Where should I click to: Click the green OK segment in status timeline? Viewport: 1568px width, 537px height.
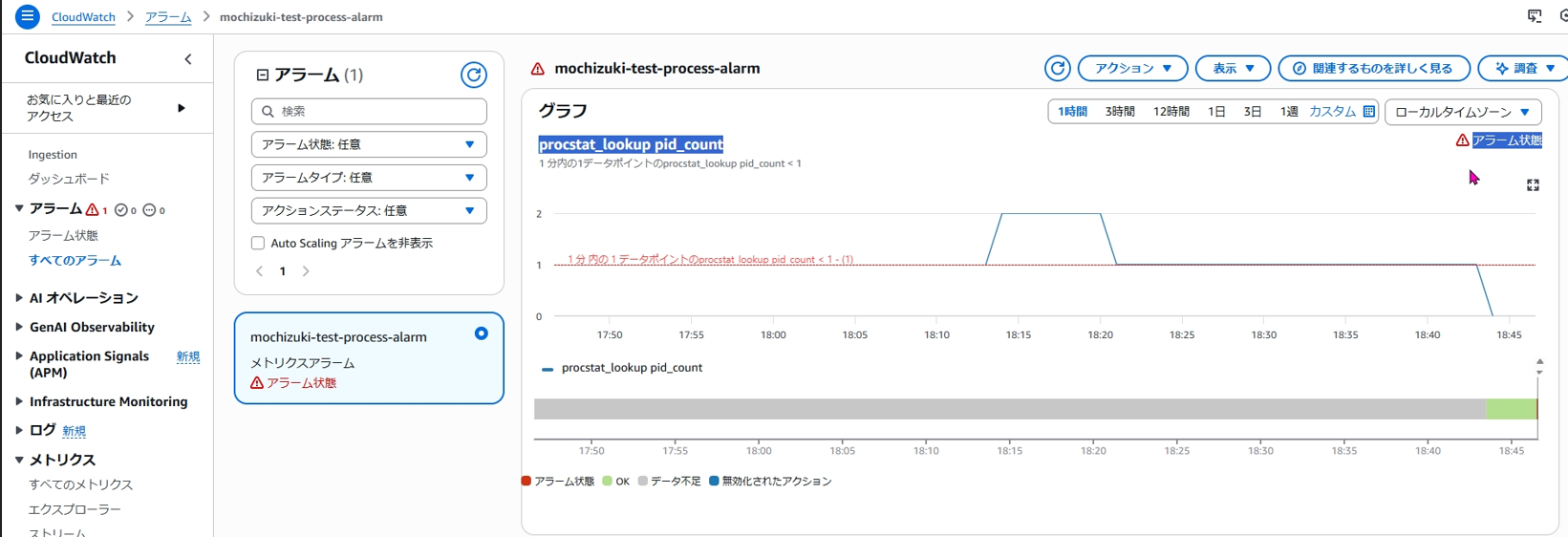[x=1511, y=409]
